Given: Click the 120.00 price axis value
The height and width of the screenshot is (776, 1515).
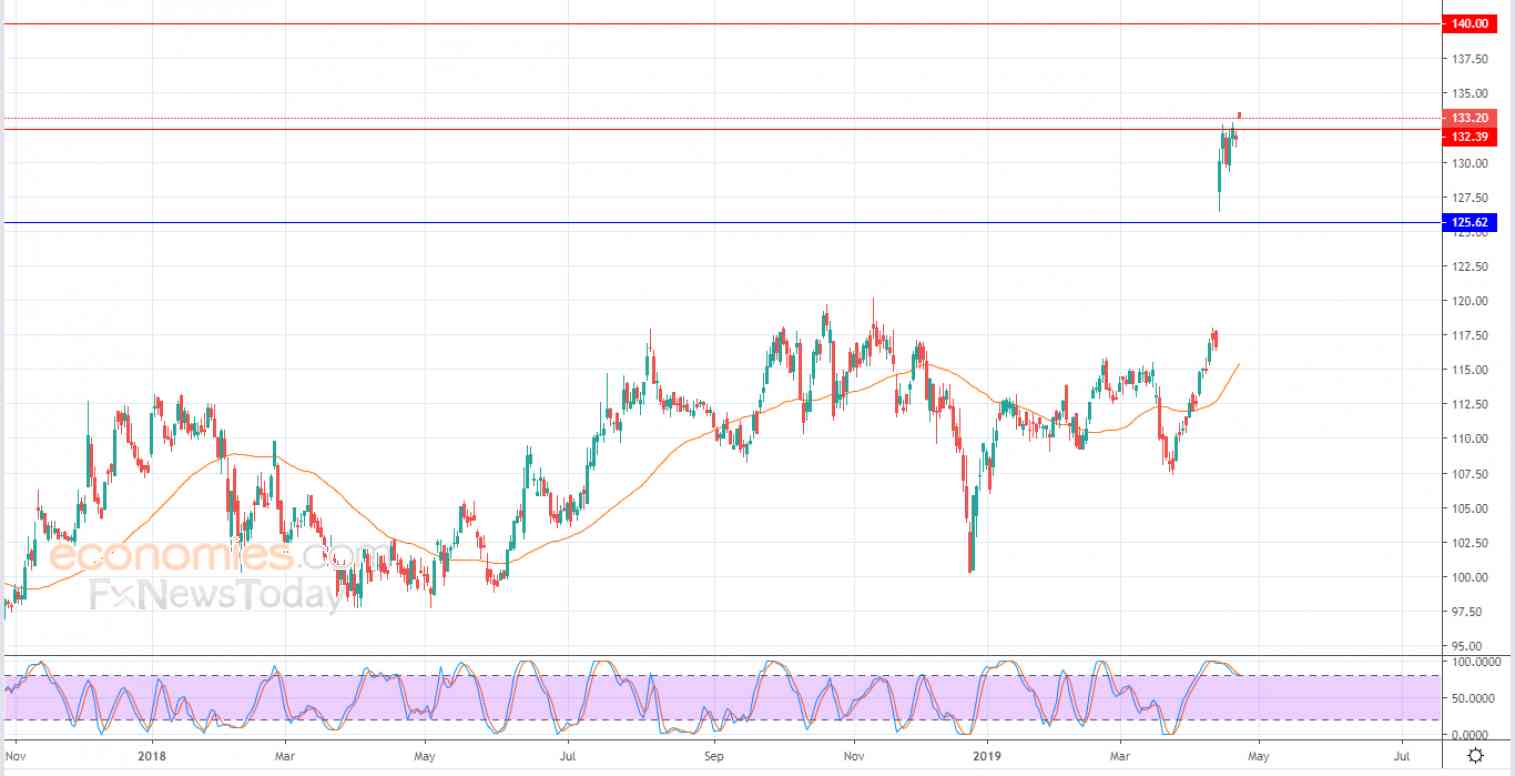Looking at the screenshot, I should [x=1468, y=301].
